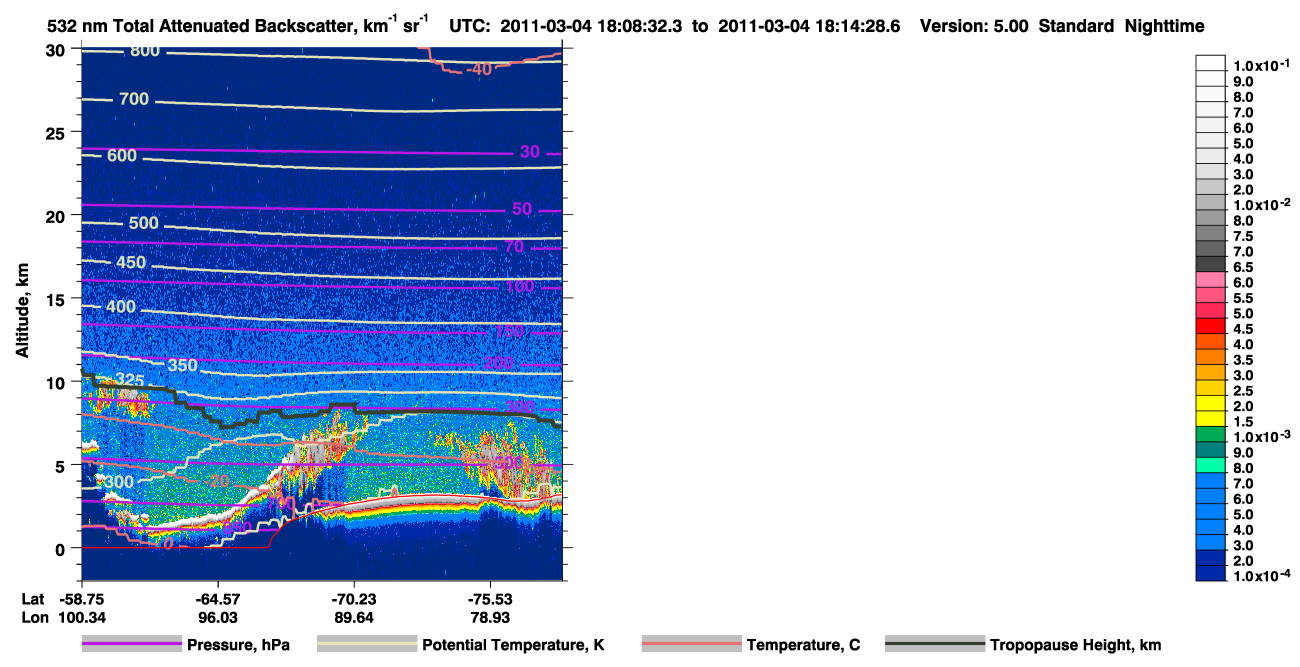Image resolution: width=1300 pixels, height=667 pixels.
Task: Click the "Temperature, C" legend text
Action: point(803,646)
